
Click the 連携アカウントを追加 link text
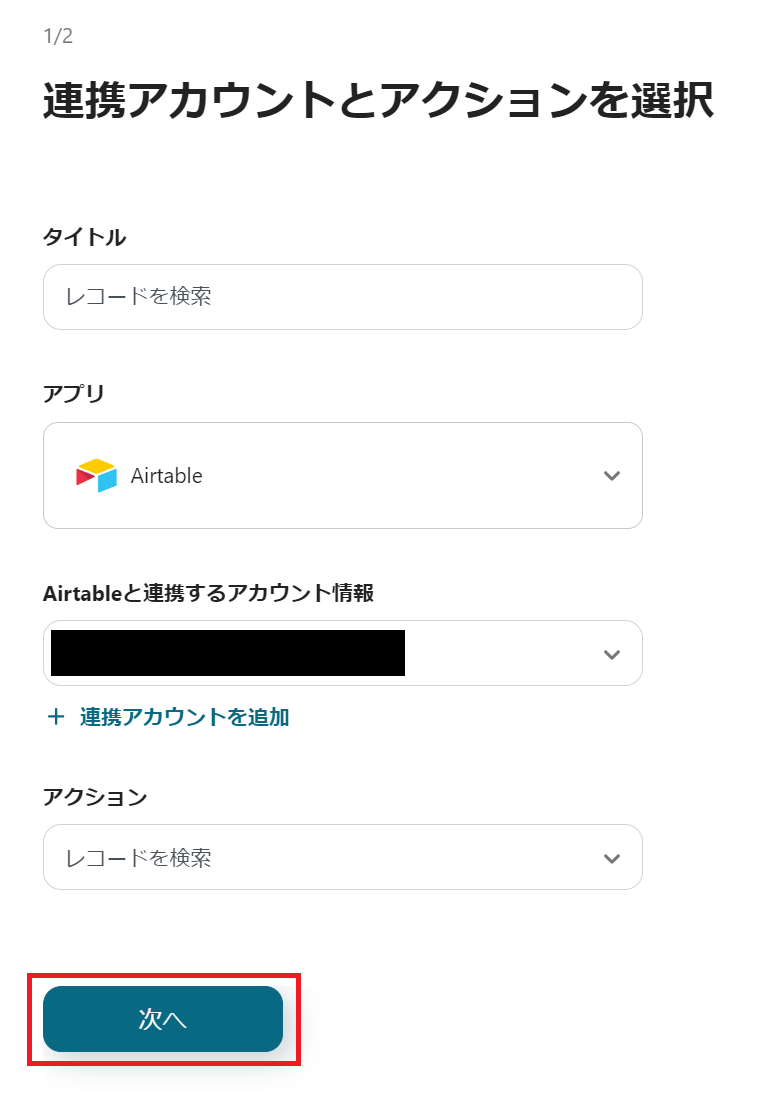(185, 717)
